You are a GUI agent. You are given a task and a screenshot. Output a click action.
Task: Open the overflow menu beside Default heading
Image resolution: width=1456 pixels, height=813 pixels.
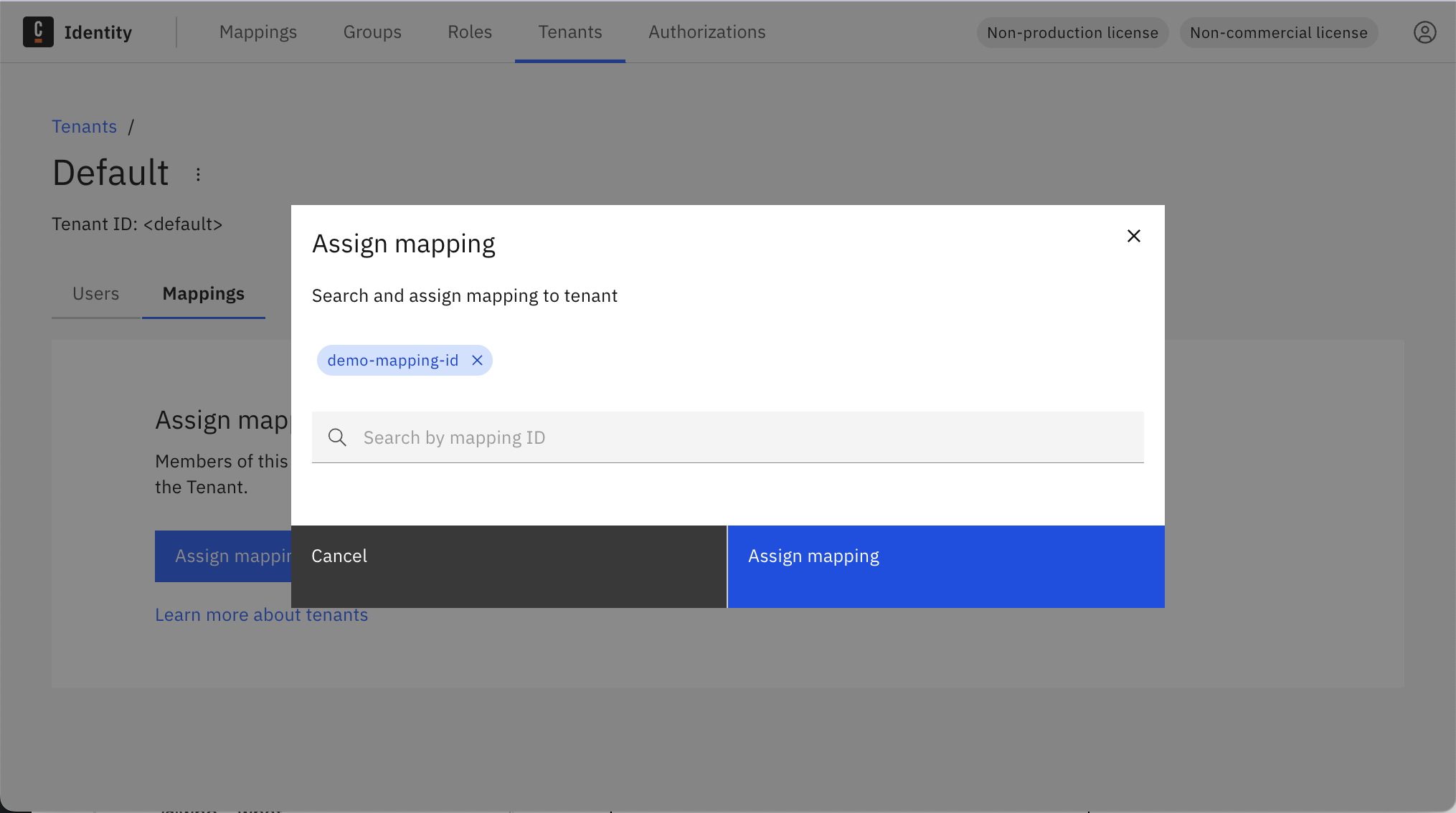coord(197,173)
